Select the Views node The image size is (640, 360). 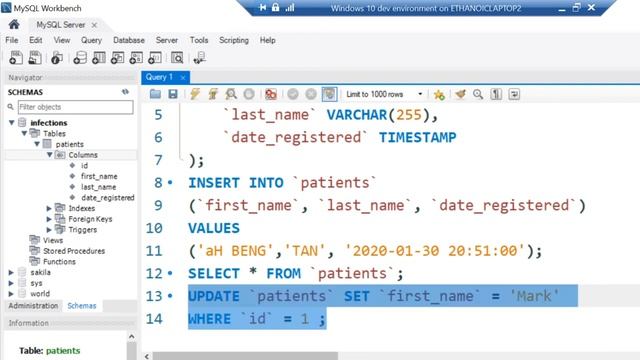pyautogui.click(x=53, y=240)
